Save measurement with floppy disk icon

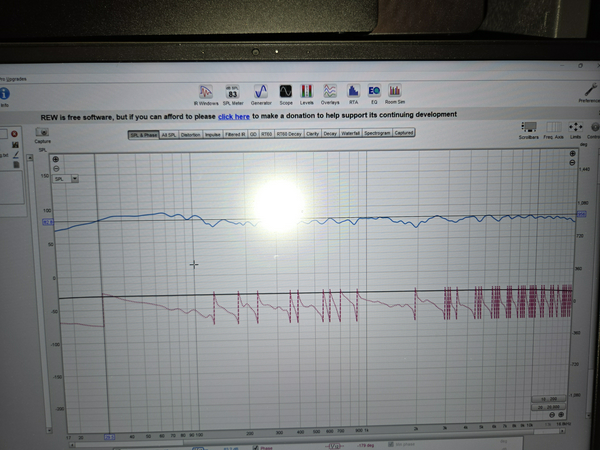pyautogui.click(x=15, y=145)
